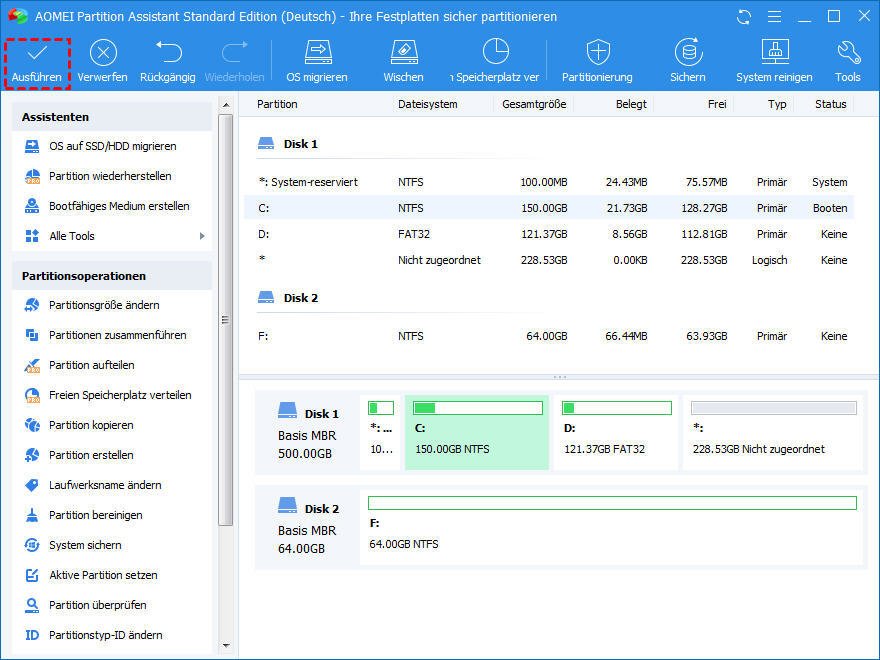
Task: Sort by Gesamtgröße column header
Action: (534, 104)
